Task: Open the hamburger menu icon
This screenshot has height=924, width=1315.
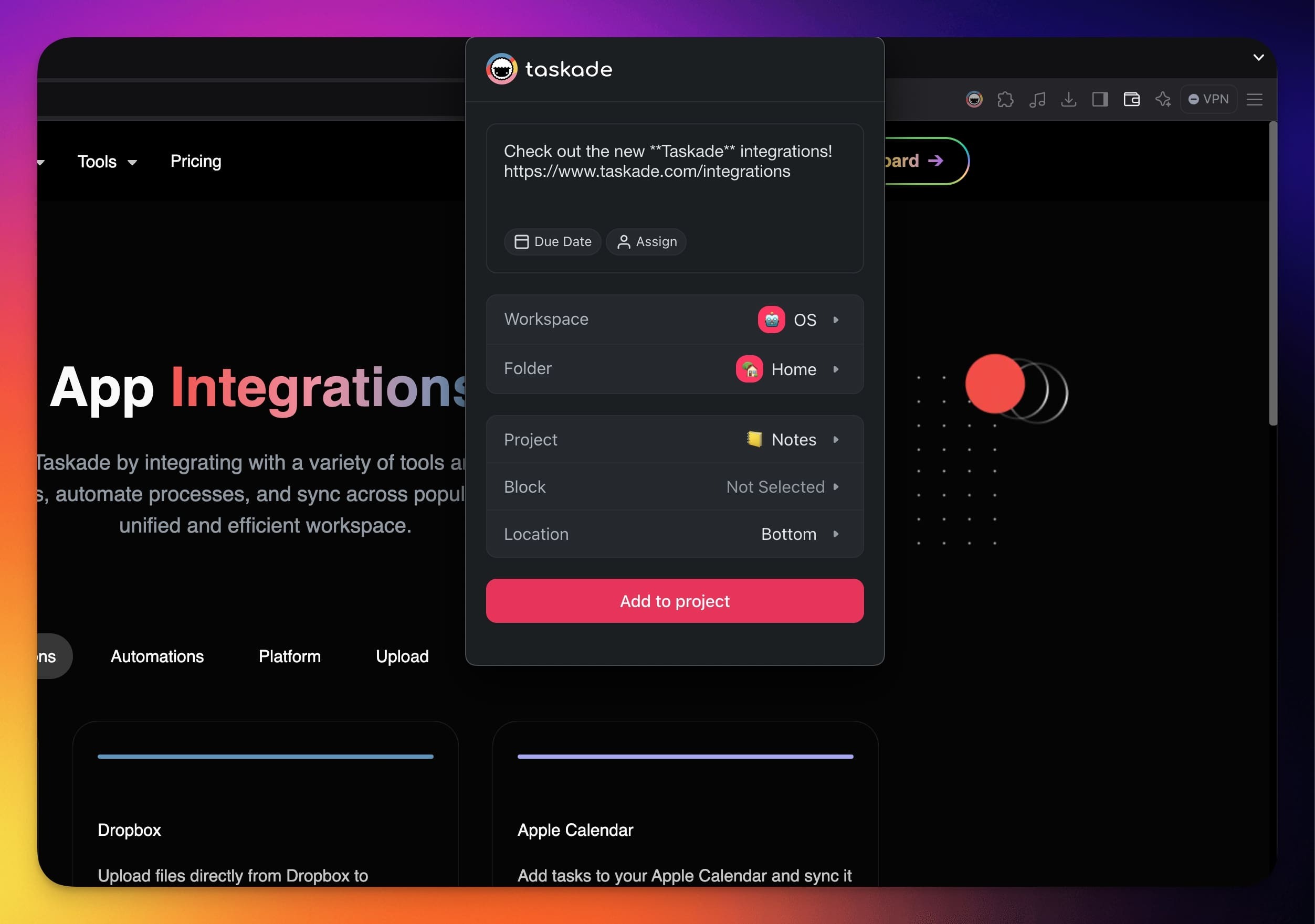Action: (x=1254, y=100)
